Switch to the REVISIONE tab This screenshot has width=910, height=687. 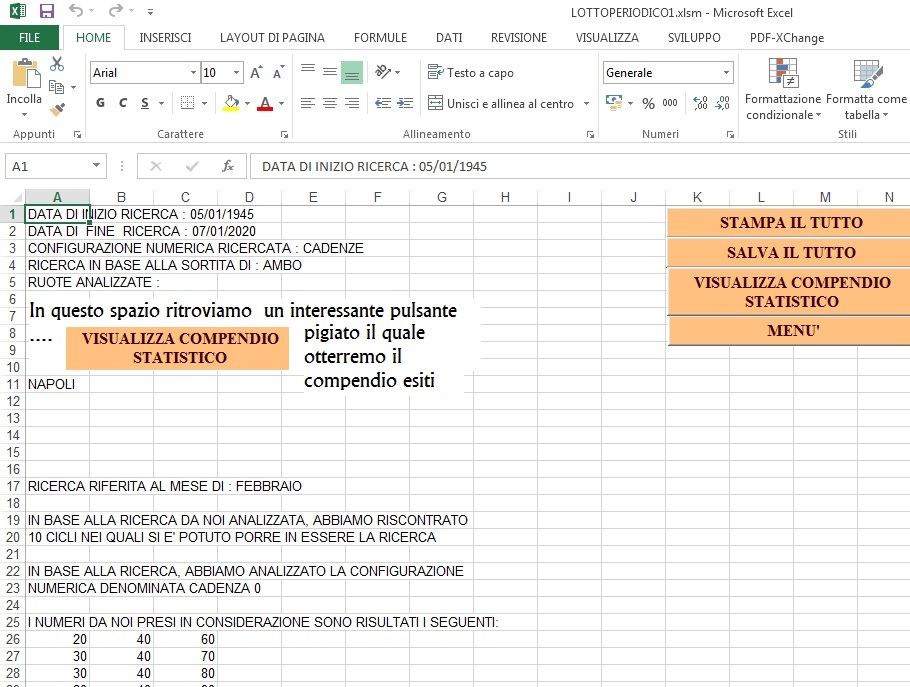point(519,38)
